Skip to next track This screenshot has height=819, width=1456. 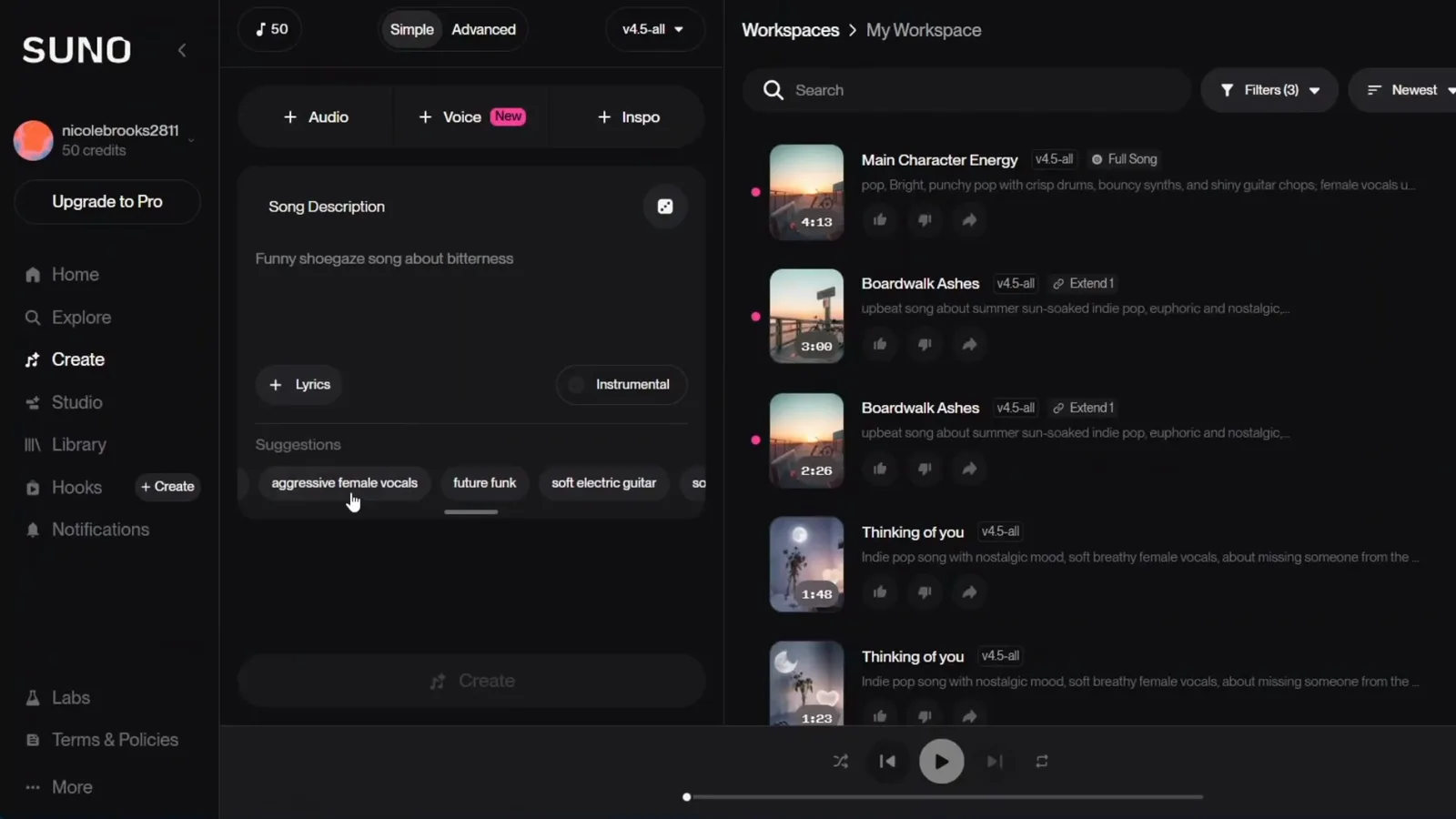pos(995,762)
